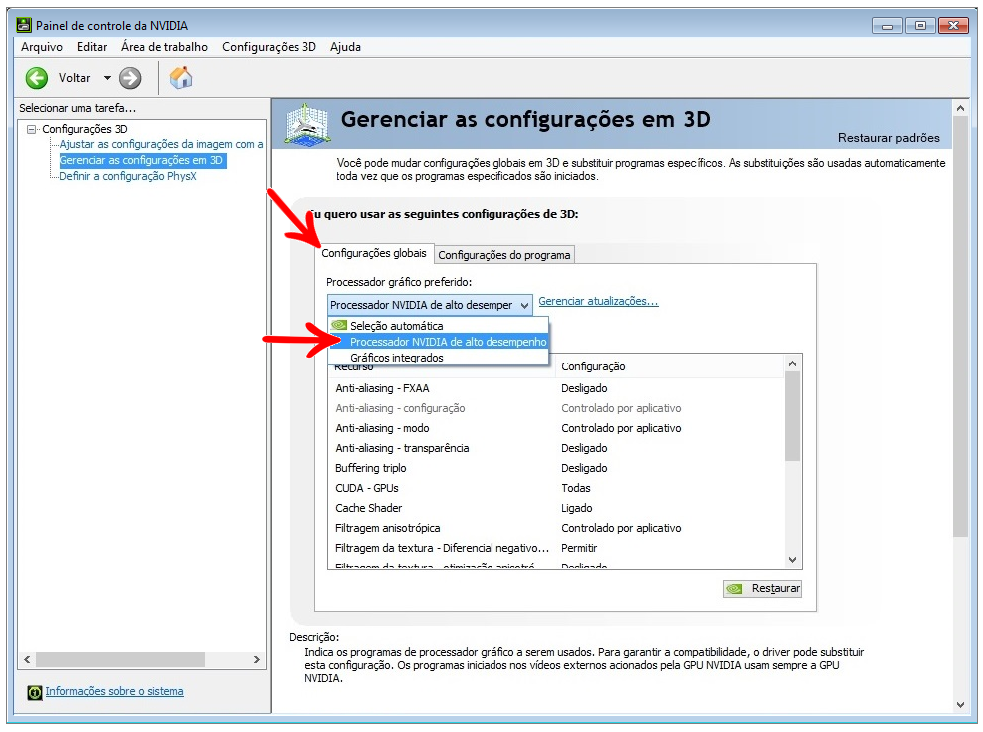Select the Anti-aliasing - modo row
983x732 pixels.
click(x=556, y=429)
